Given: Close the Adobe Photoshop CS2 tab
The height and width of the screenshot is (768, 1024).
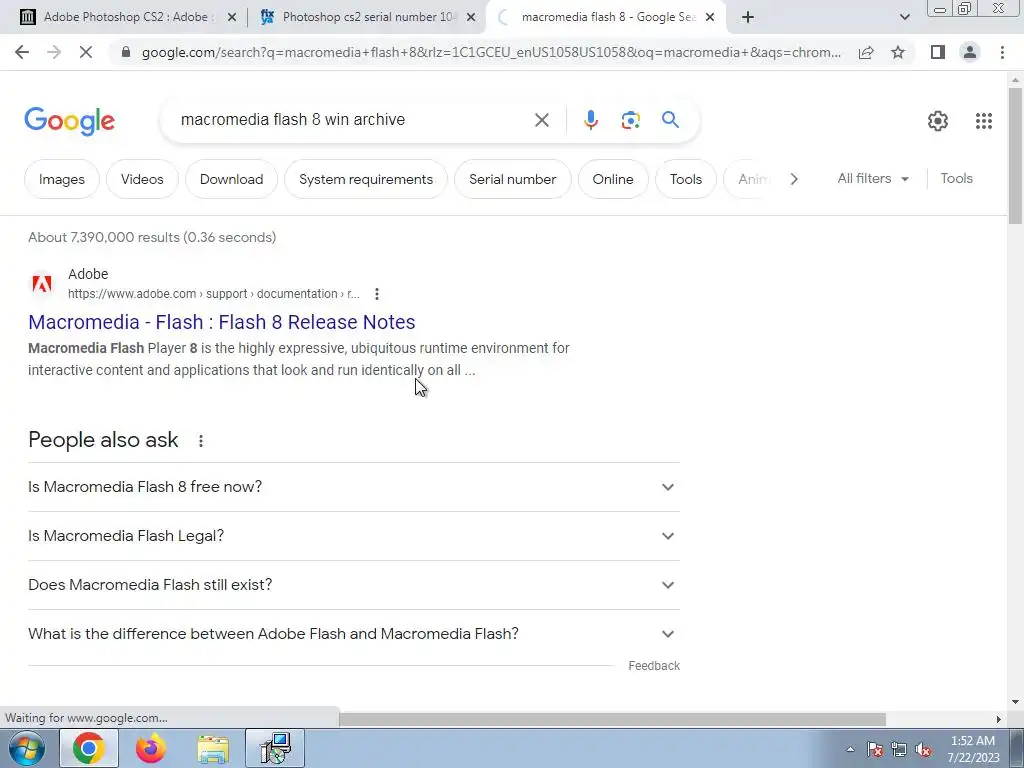Looking at the screenshot, I should [231, 17].
